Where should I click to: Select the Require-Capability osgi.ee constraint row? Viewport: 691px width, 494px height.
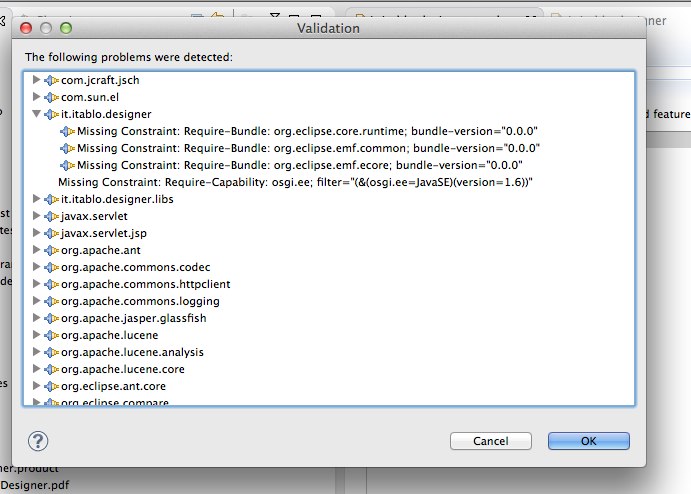295,182
